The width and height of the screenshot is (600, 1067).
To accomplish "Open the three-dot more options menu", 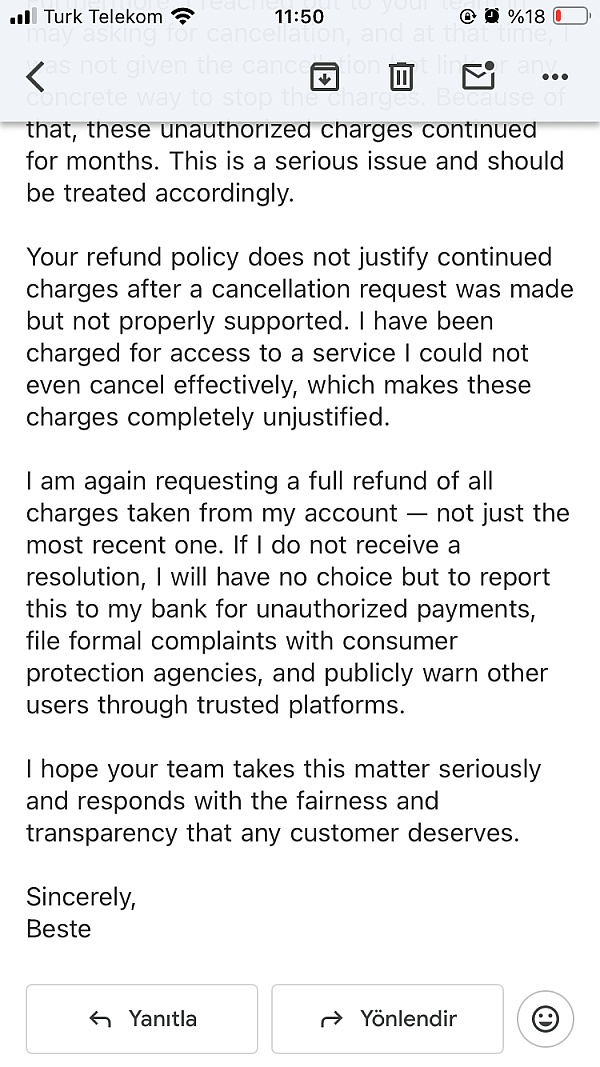I will tap(554, 77).
